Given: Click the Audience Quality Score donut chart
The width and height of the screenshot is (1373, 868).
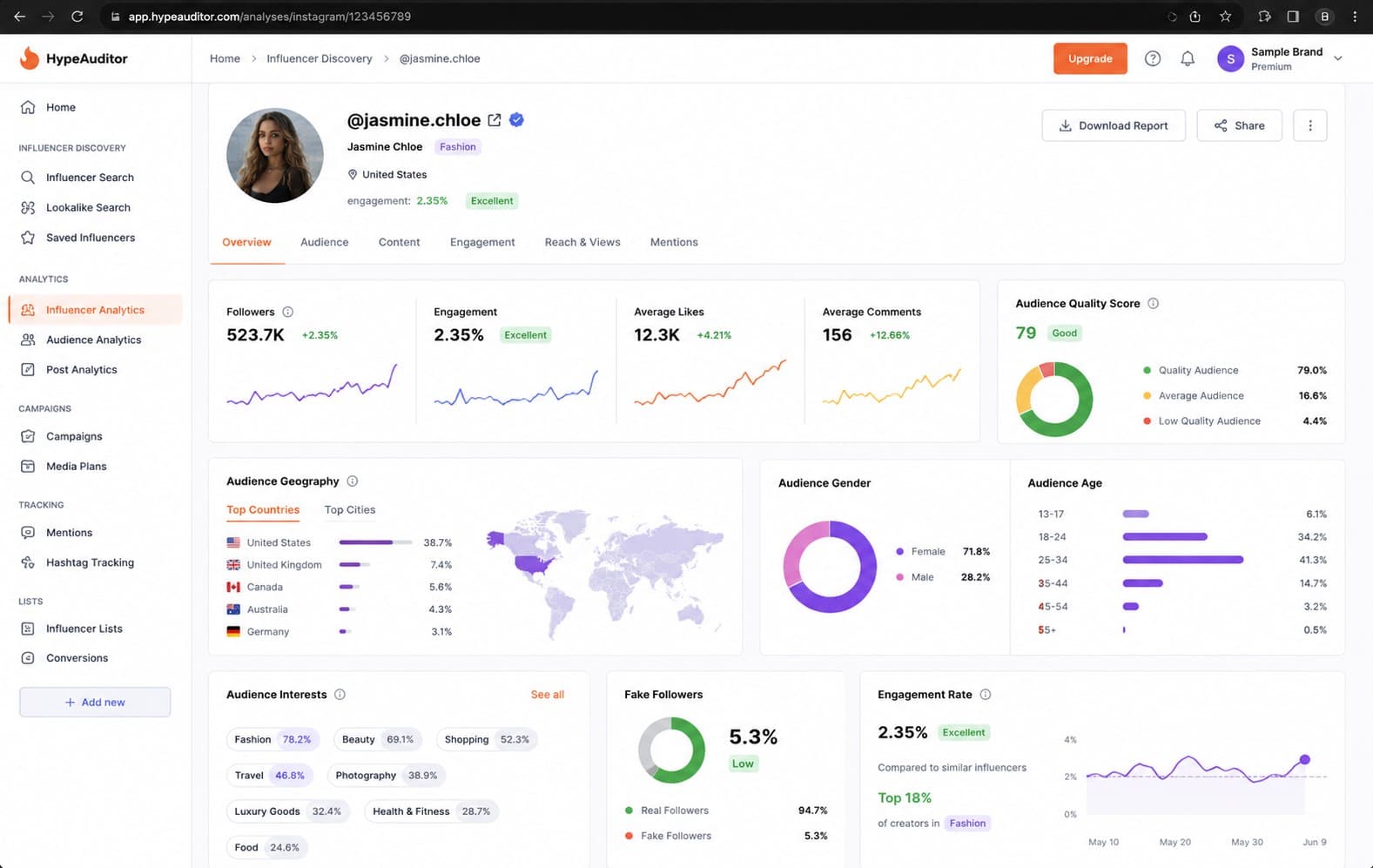Looking at the screenshot, I should click(1054, 399).
